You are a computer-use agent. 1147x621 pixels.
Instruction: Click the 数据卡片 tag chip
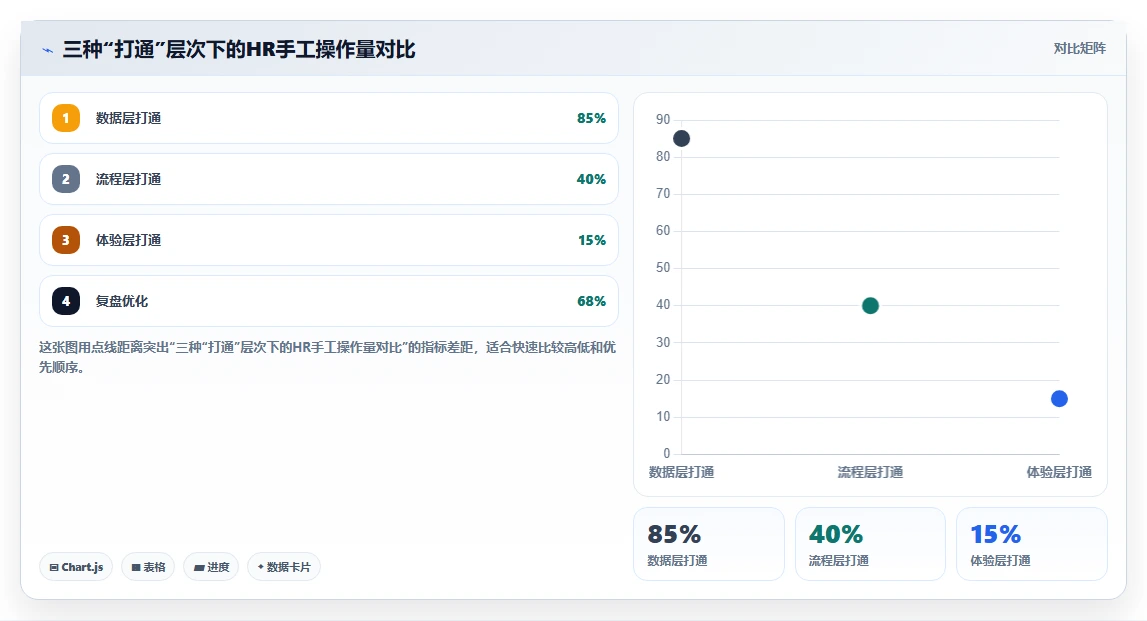pos(284,567)
